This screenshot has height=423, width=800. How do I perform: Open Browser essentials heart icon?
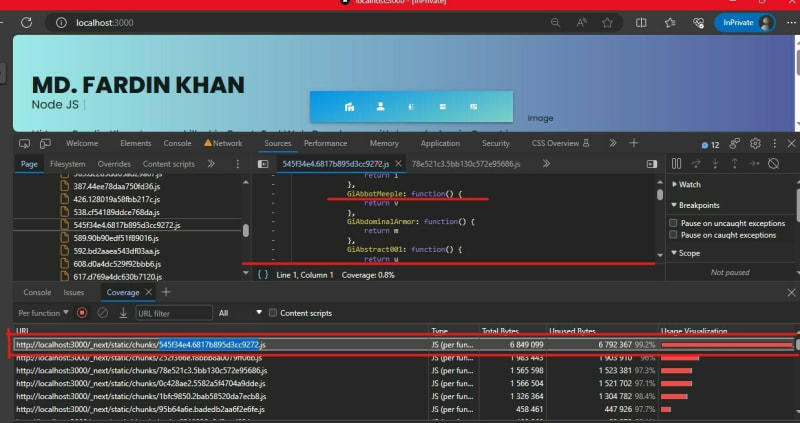pyautogui.click(x=698, y=22)
